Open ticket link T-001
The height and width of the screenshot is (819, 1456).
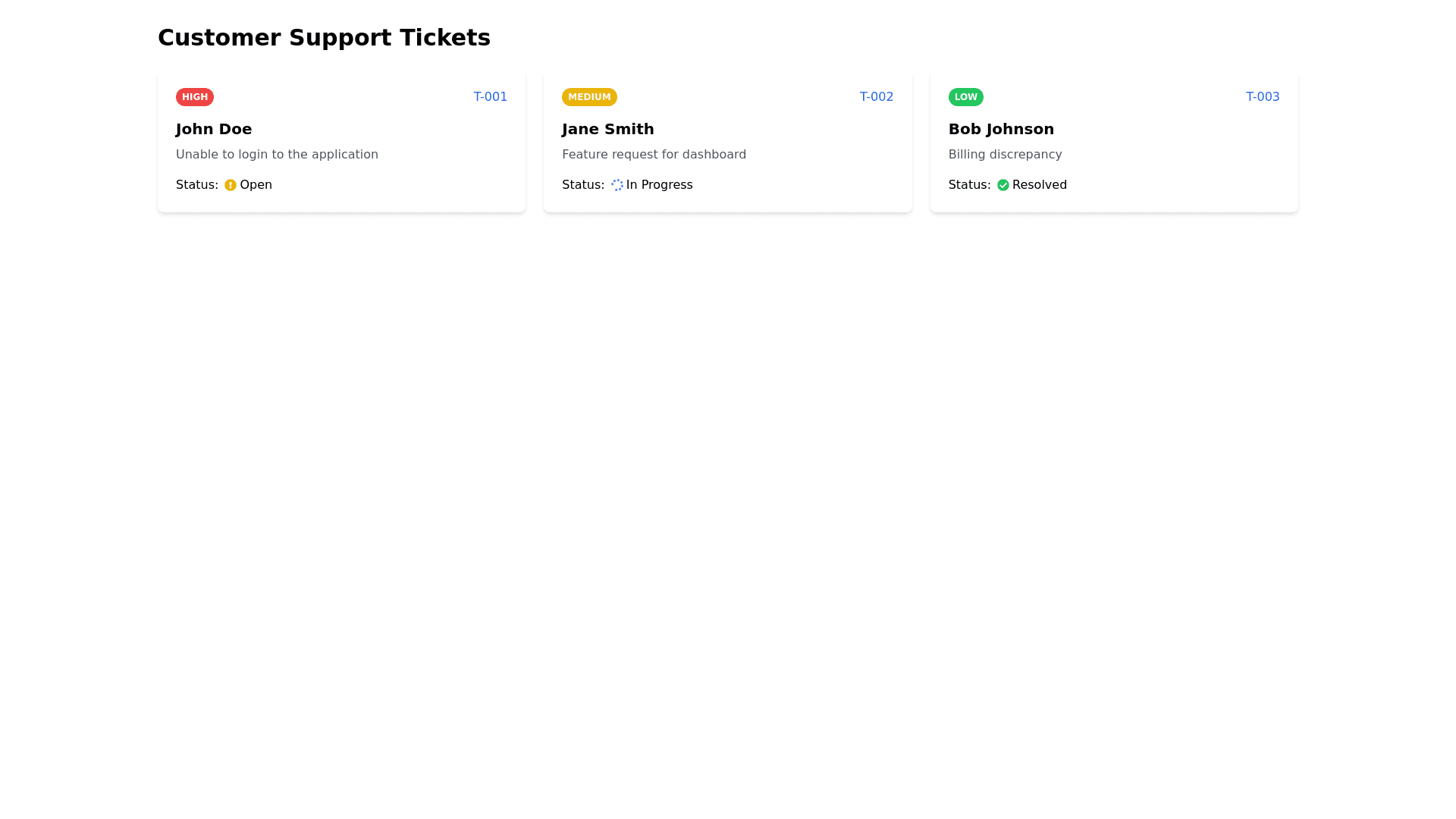click(490, 97)
